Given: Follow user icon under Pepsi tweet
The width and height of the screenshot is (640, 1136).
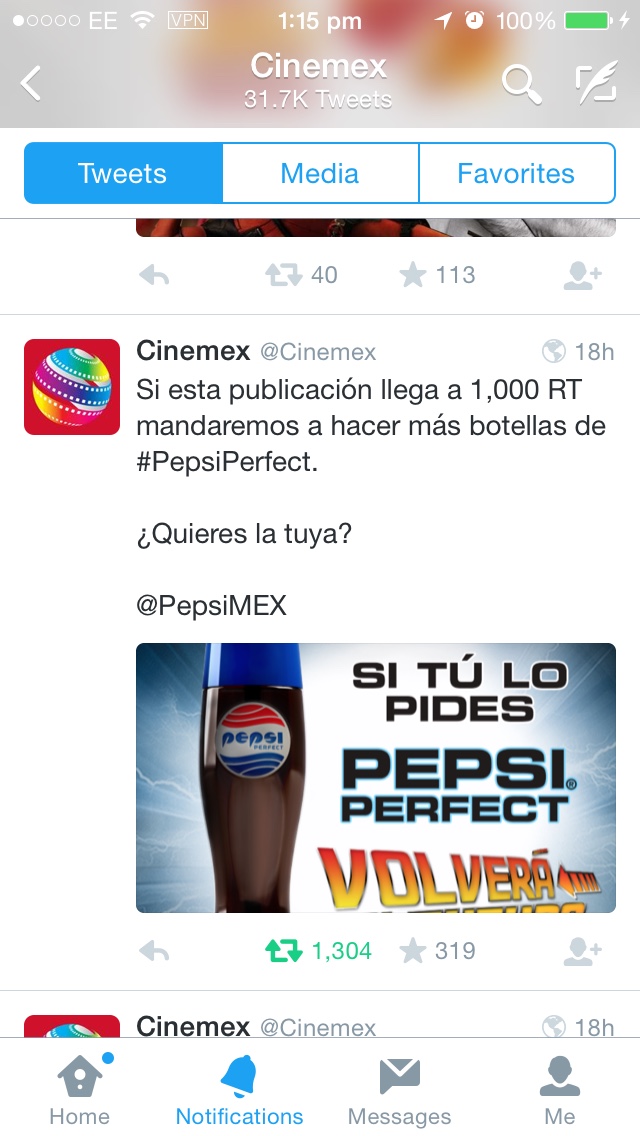Looking at the screenshot, I should tap(583, 951).
